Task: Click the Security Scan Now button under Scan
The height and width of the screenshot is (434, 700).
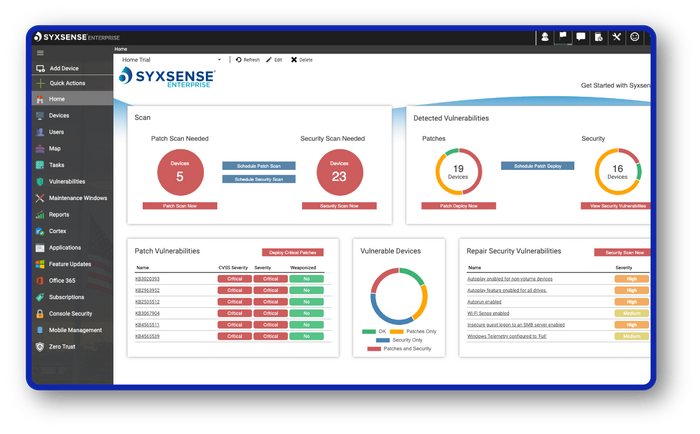Action: tap(339, 206)
